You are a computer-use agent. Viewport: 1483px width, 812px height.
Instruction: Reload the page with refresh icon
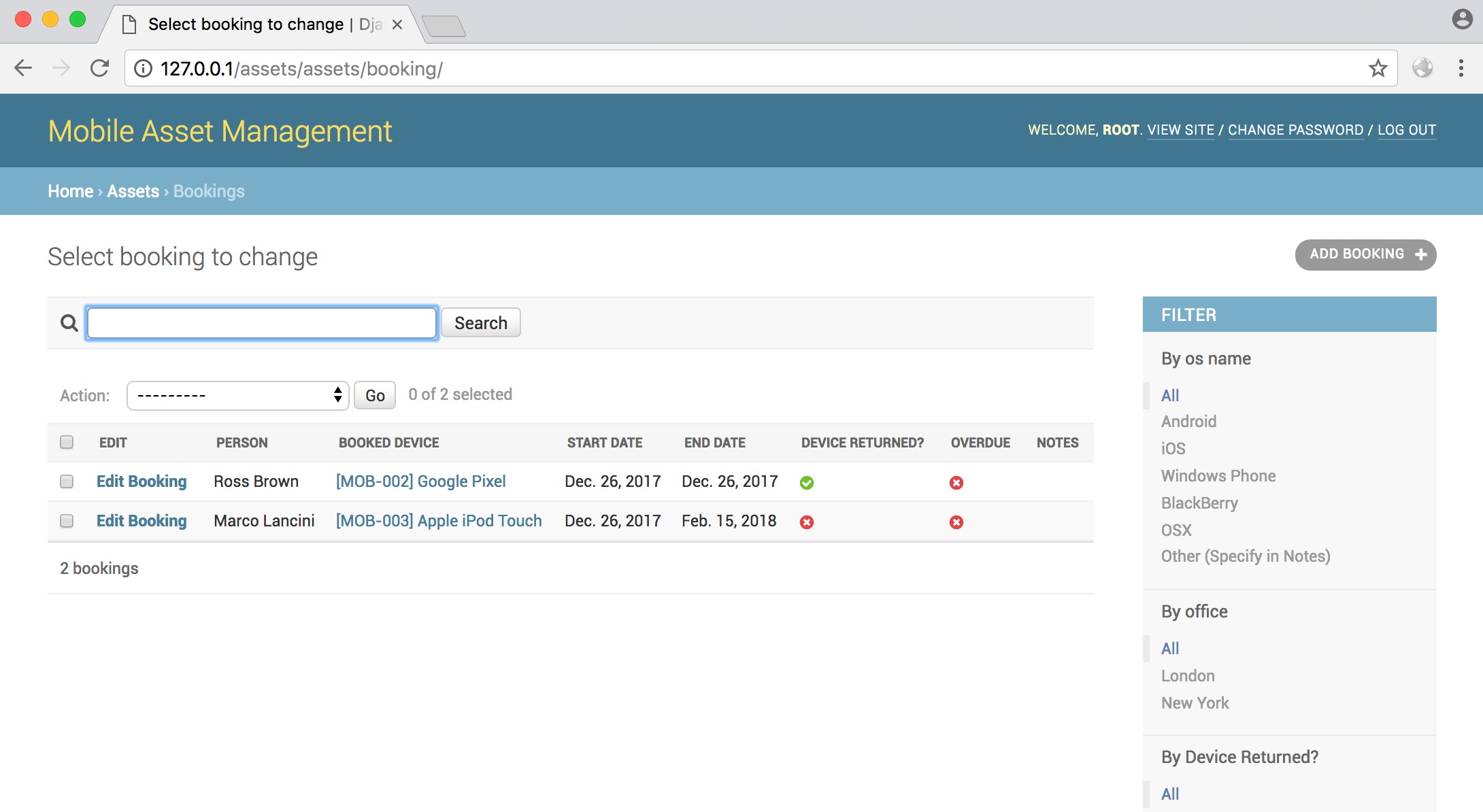point(100,68)
